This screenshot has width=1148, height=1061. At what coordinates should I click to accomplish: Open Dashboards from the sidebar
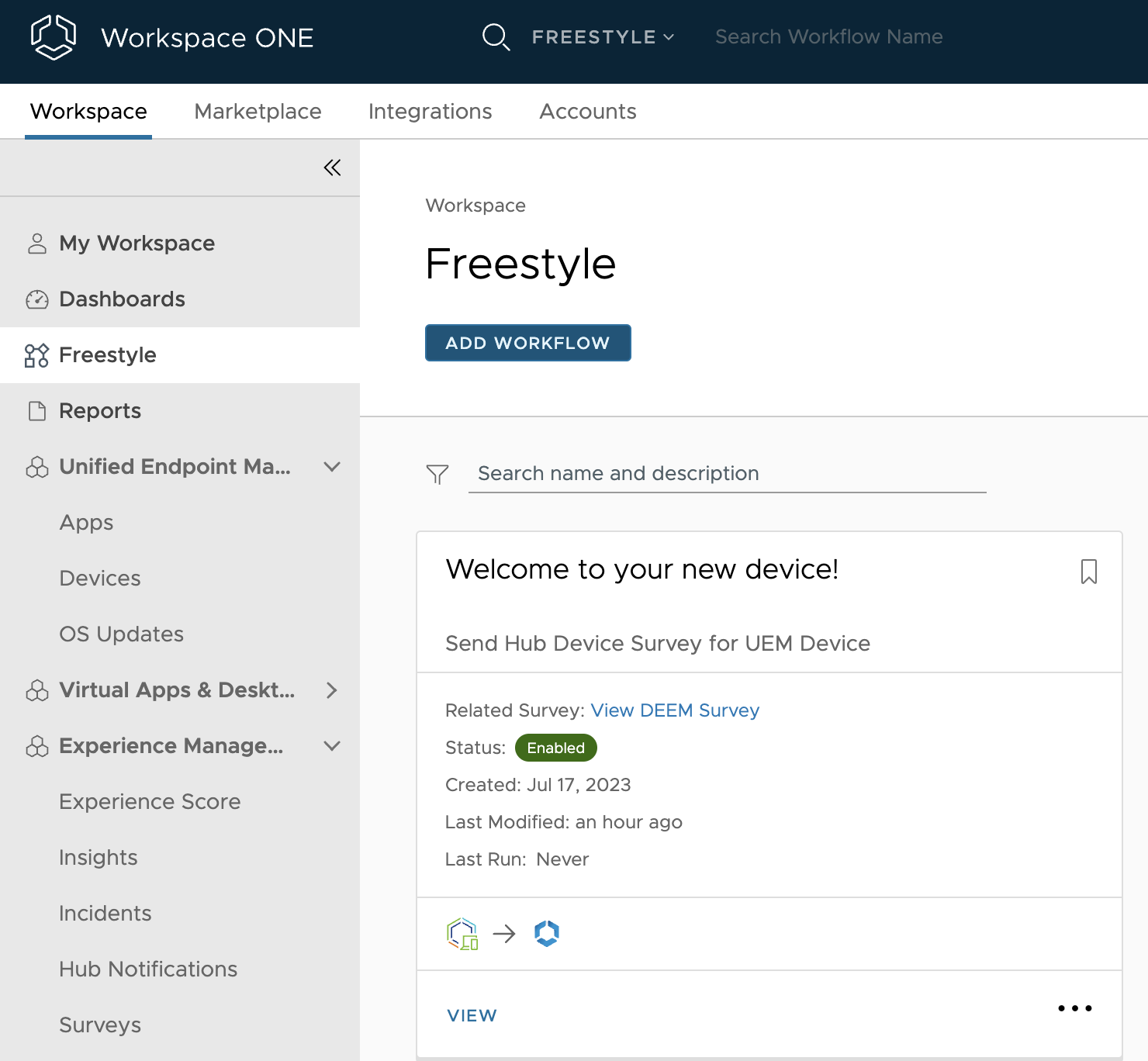pyautogui.click(x=122, y=299)
